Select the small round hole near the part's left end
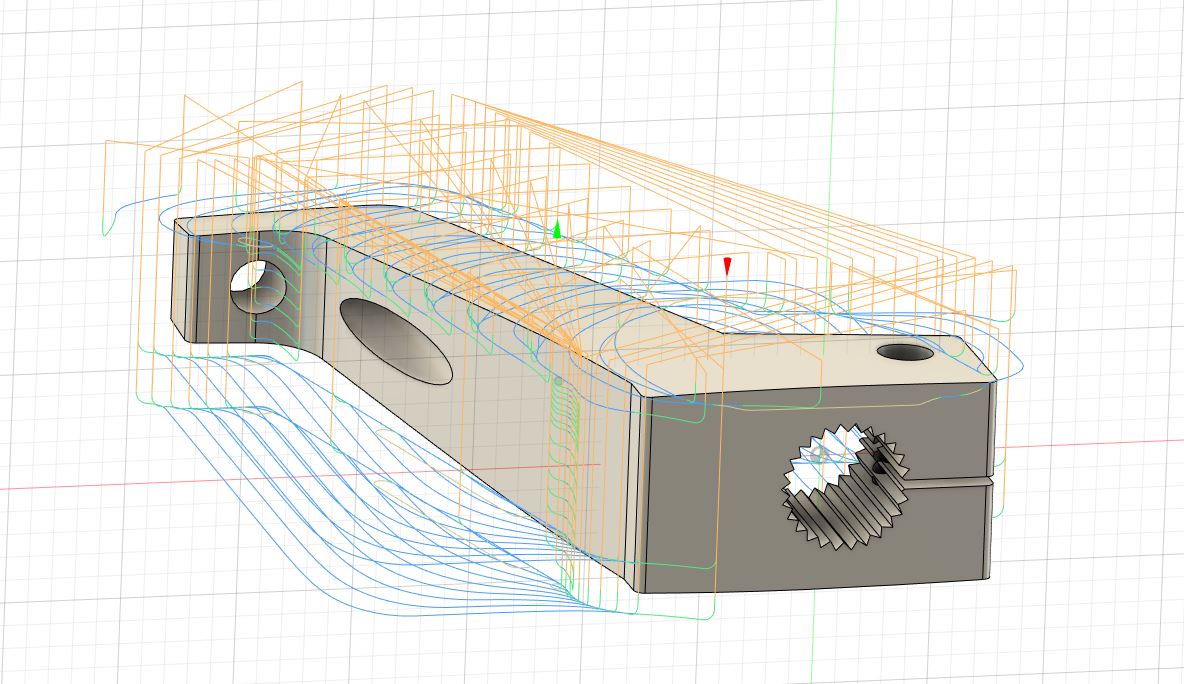This screenshot has height=684, width=1184. point(258,287)
